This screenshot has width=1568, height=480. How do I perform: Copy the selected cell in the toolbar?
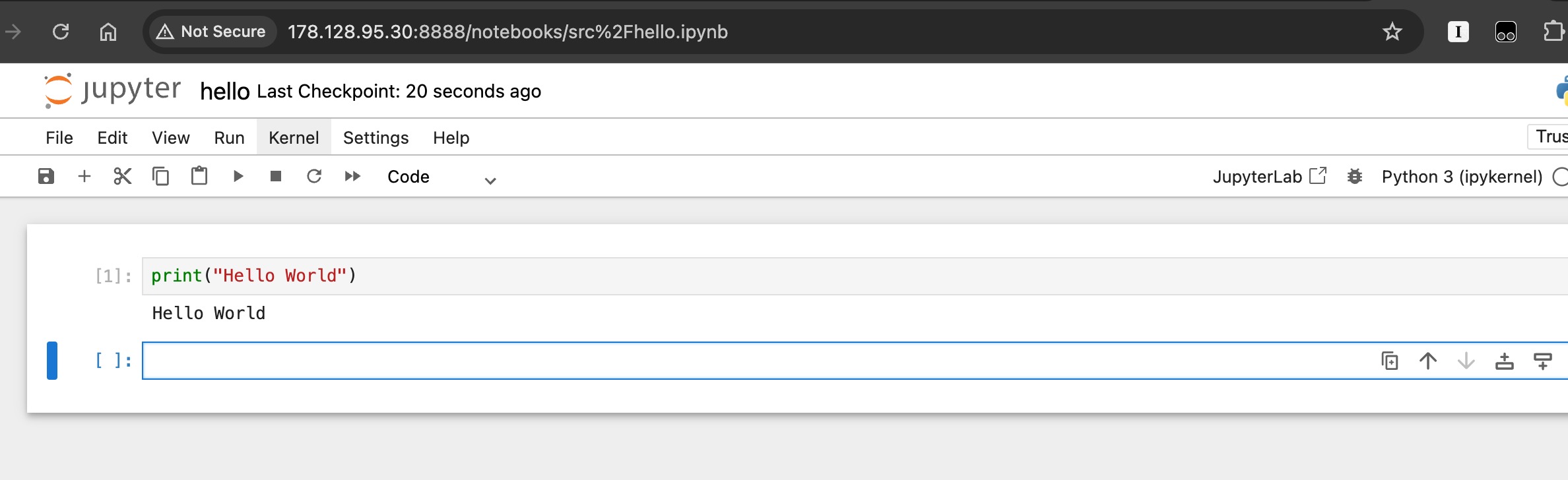(160, 176)
